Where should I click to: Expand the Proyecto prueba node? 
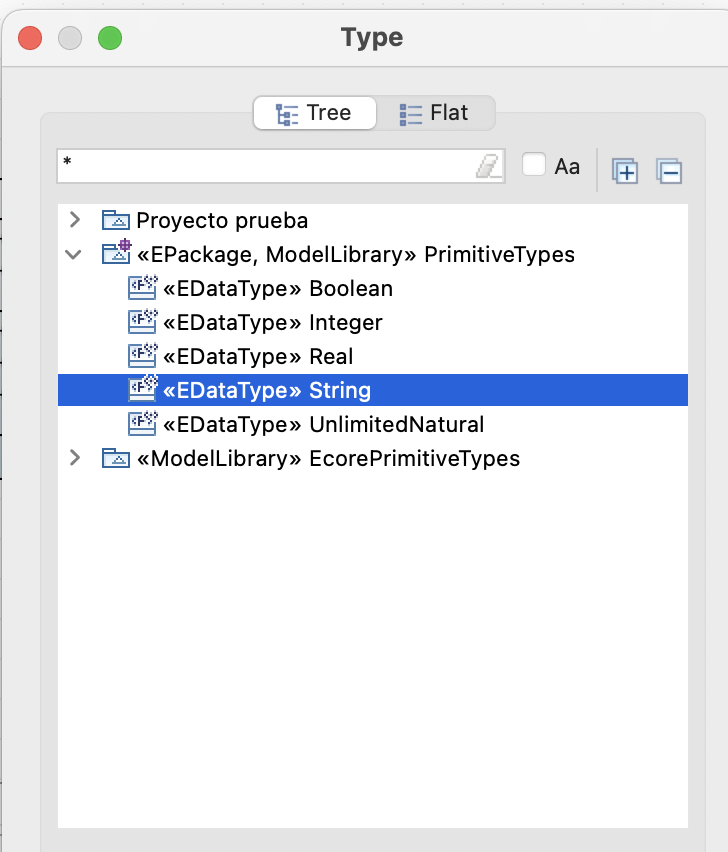(74, 220)
